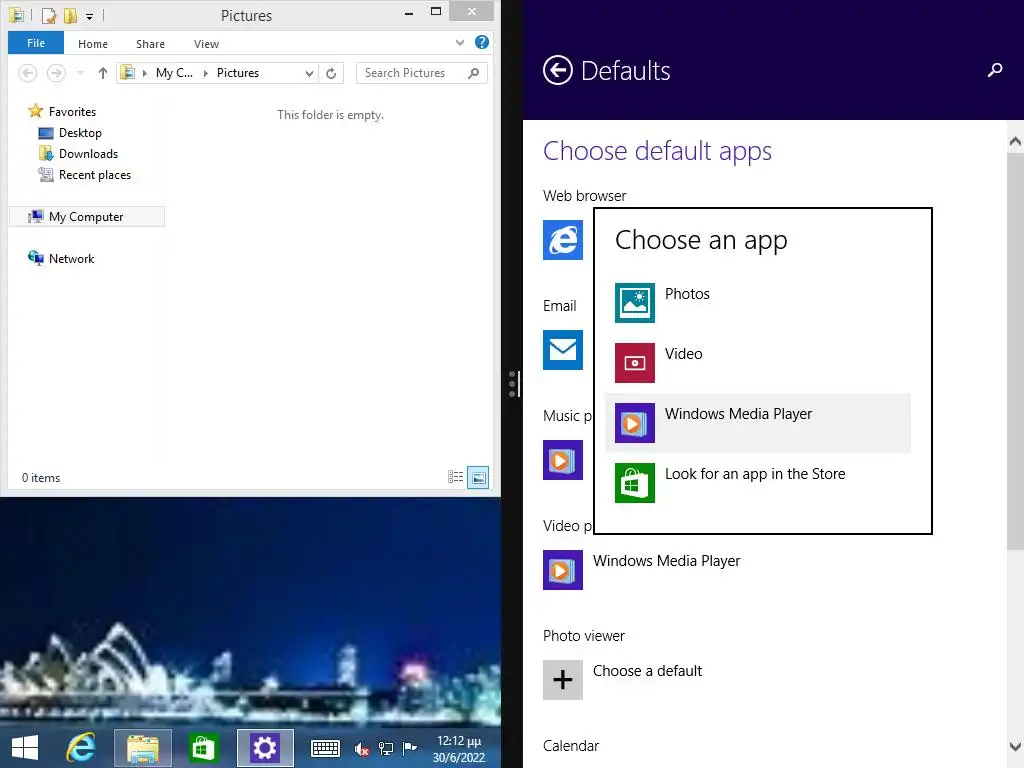This screenshot has height=768, width=1024.
Task: Choose the Photos app icon in popup
Action: pos(634,302)
